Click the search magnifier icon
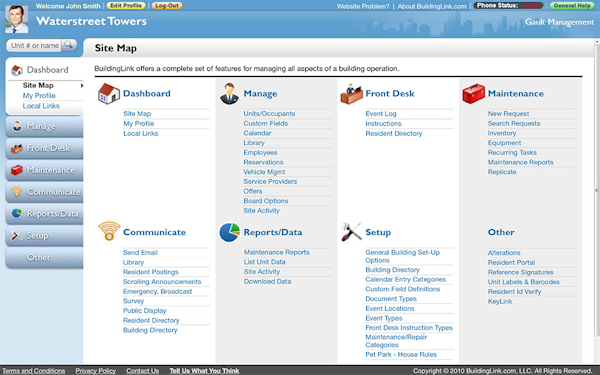This screenshot has height=375, width=600. 69,45
